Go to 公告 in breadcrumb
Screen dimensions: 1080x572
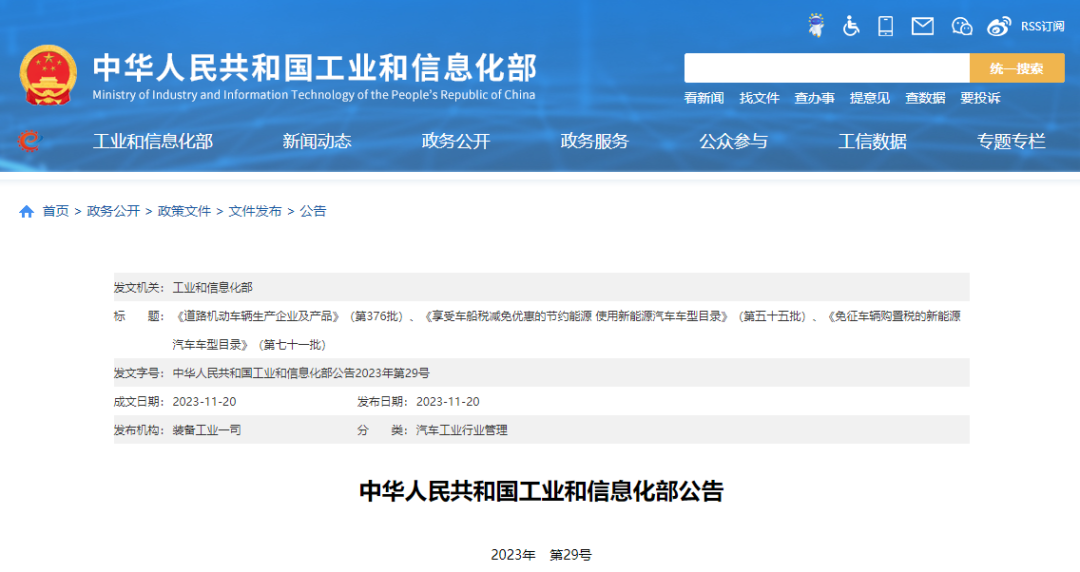[x=313, y=212]
